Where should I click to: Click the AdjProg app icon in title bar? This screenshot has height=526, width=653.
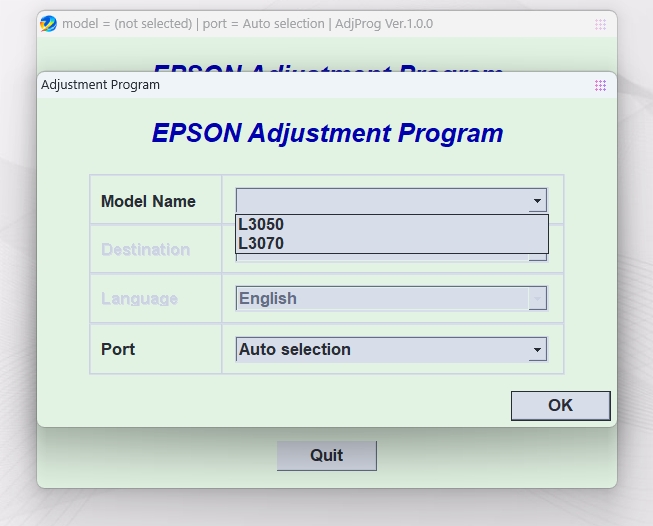coord(48,24)
